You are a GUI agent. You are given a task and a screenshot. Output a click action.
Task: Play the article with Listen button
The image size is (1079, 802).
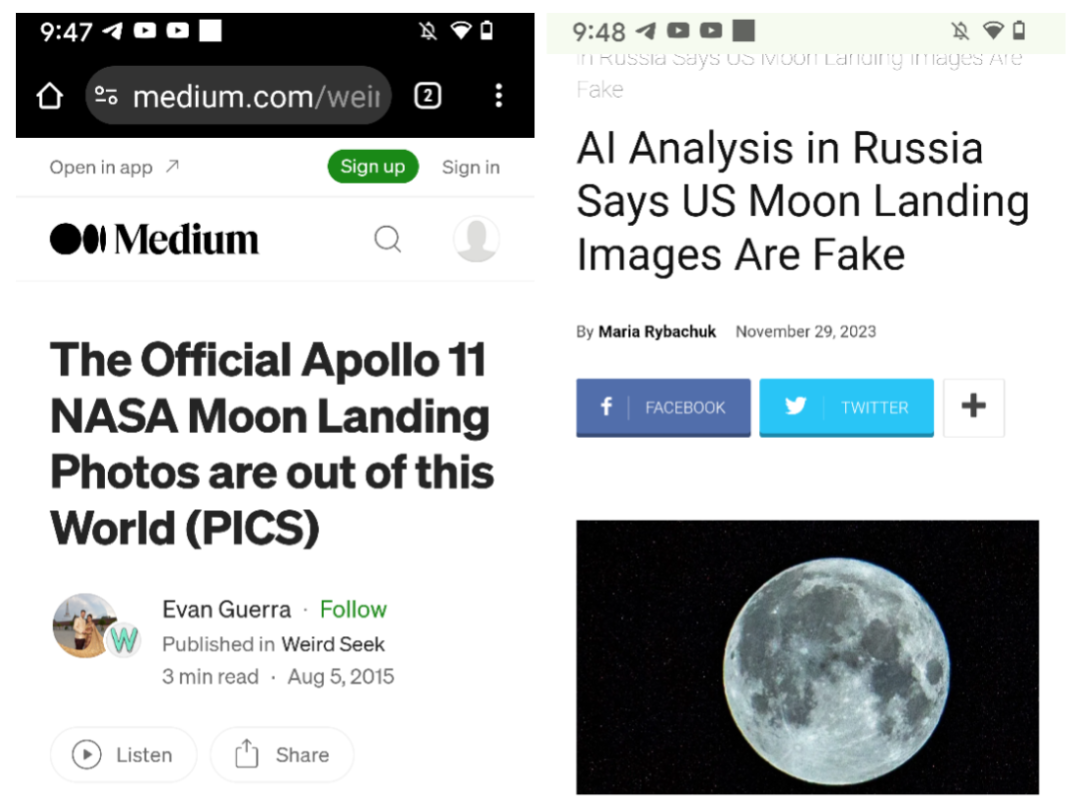123,755
